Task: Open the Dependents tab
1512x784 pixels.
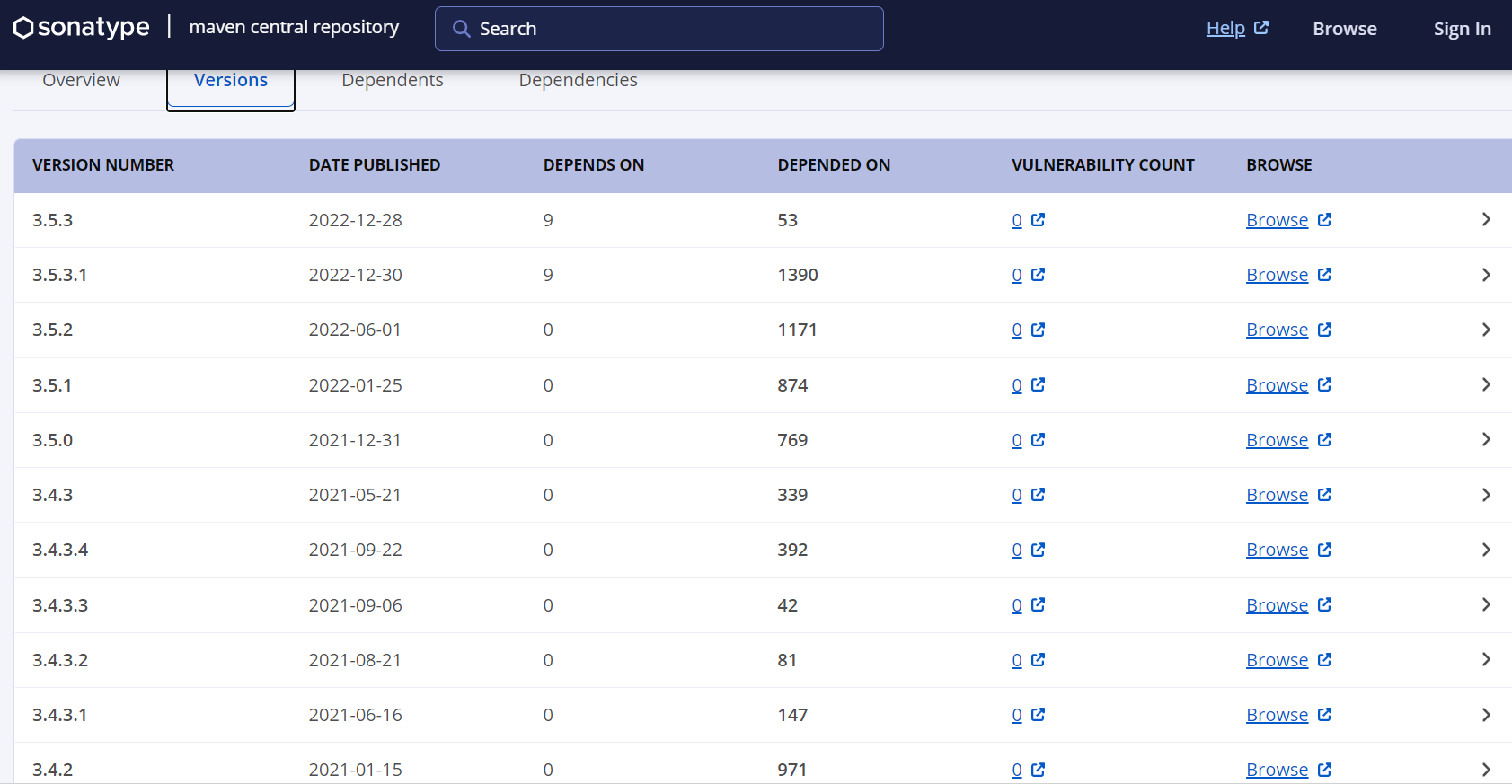Action: pos(393,80)
